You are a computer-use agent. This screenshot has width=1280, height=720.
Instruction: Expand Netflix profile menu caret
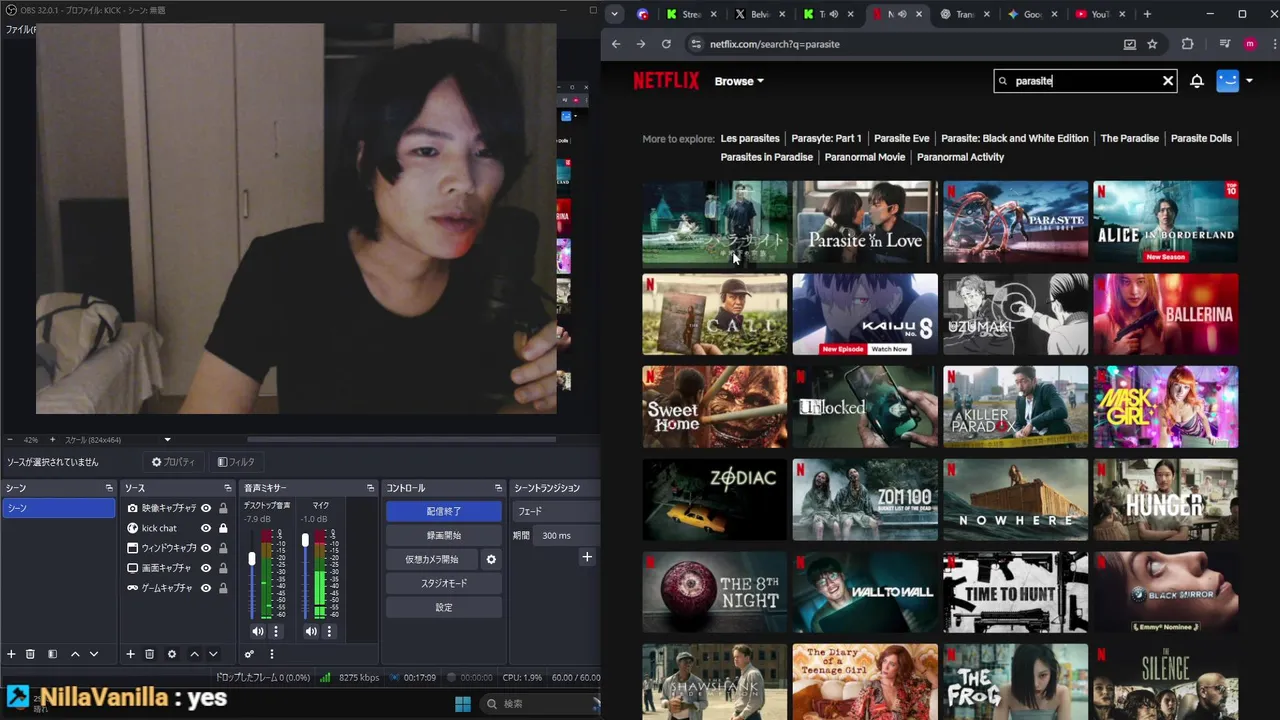1249,81
